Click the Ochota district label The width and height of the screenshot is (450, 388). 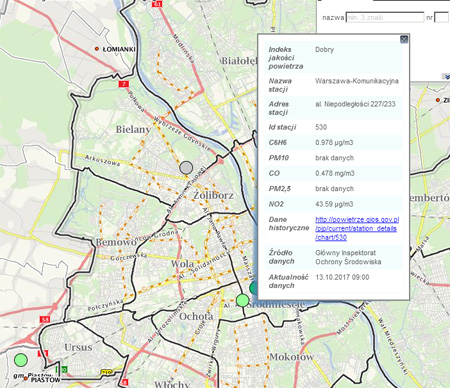196,316
